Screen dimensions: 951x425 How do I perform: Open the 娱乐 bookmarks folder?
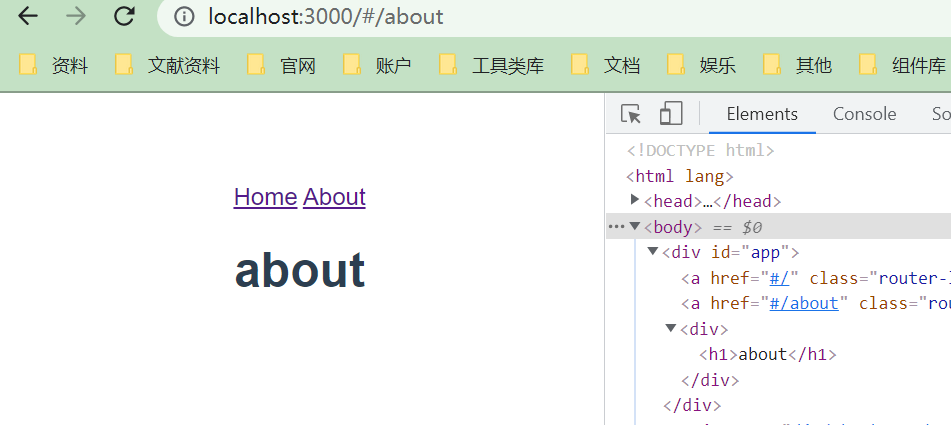pyautogui.click(x=702, y=65)
